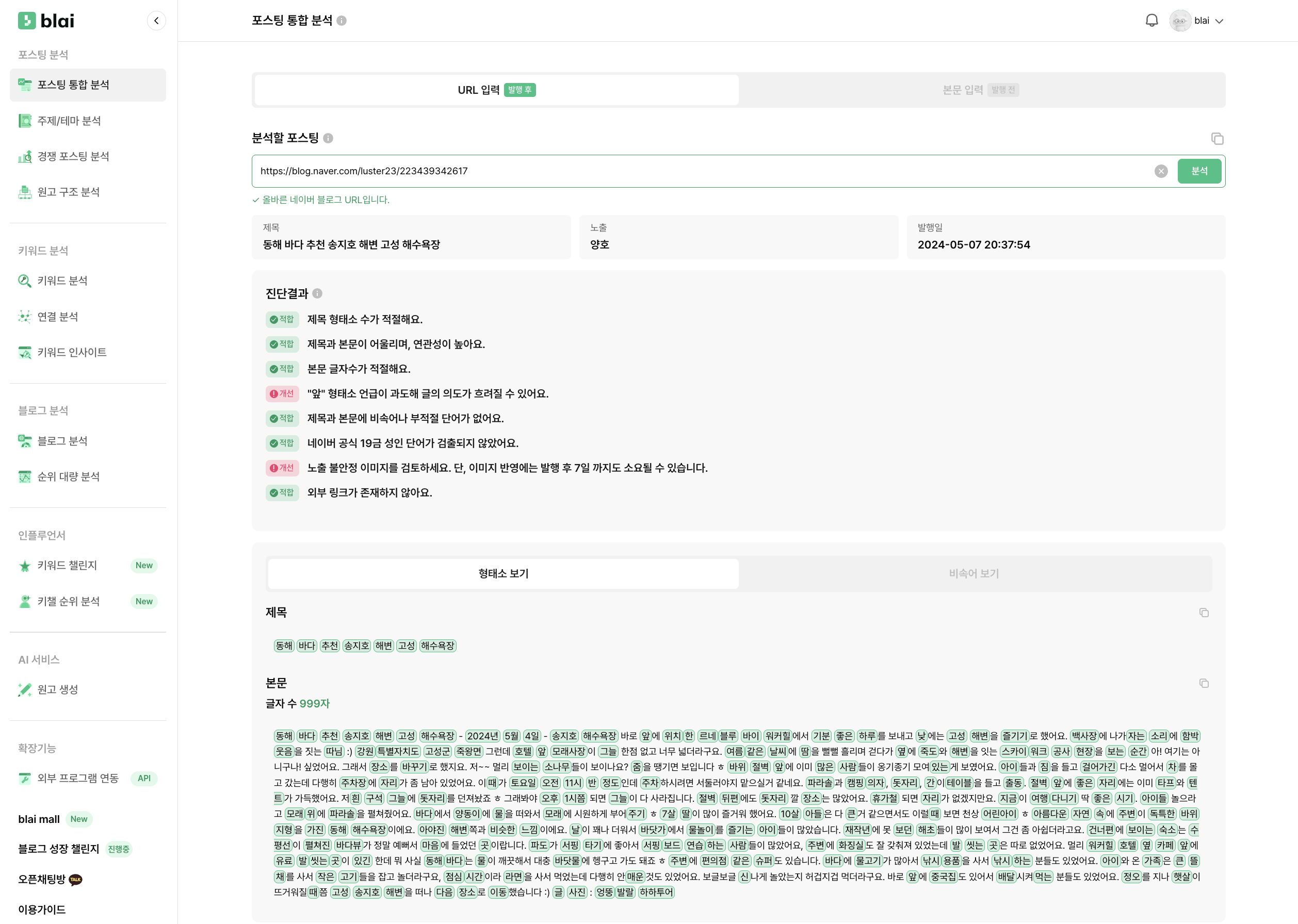Viewport: 1298px width, 924px height.
Task: Switch to the 비속어 보기 tab
Action: pos(974,573)
